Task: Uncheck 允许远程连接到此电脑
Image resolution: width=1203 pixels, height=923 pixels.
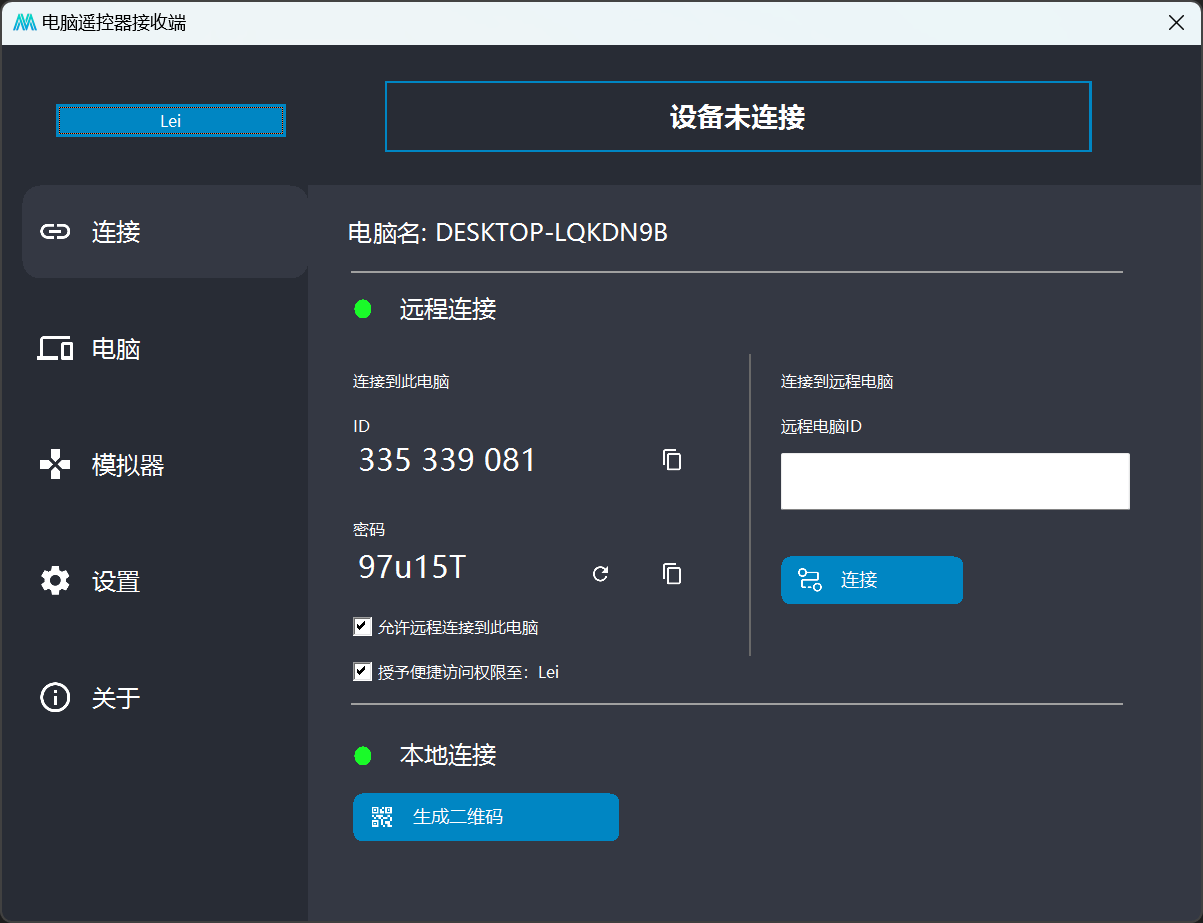Action: tap(362, 626)
